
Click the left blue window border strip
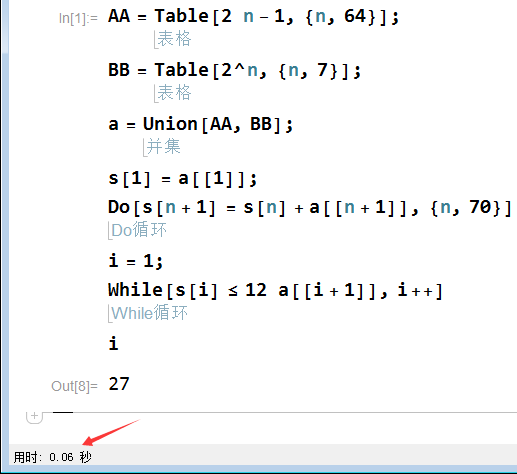point(4,233)
